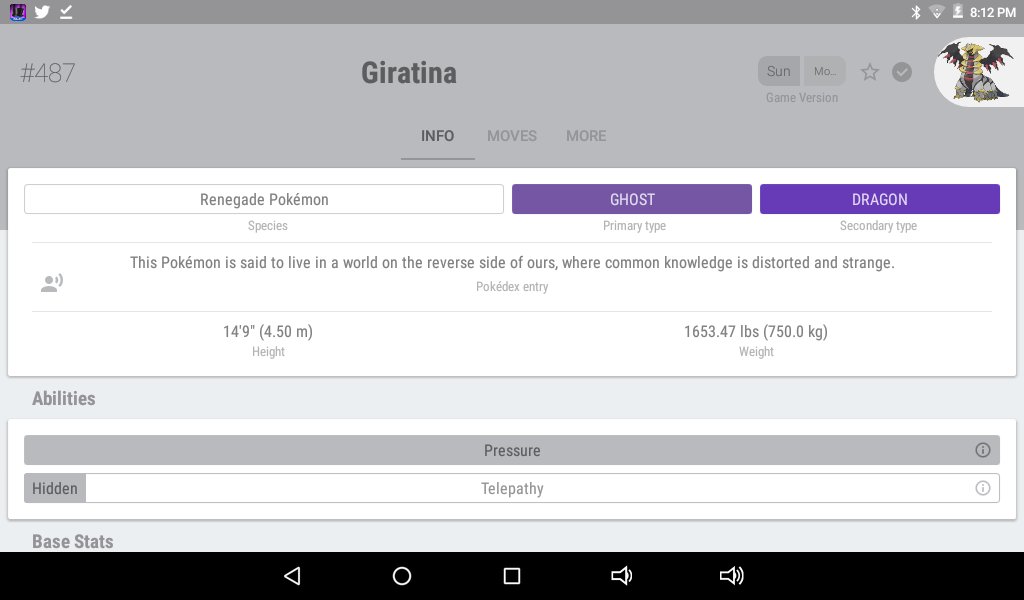Select the Moon game version

pos(824,71)
